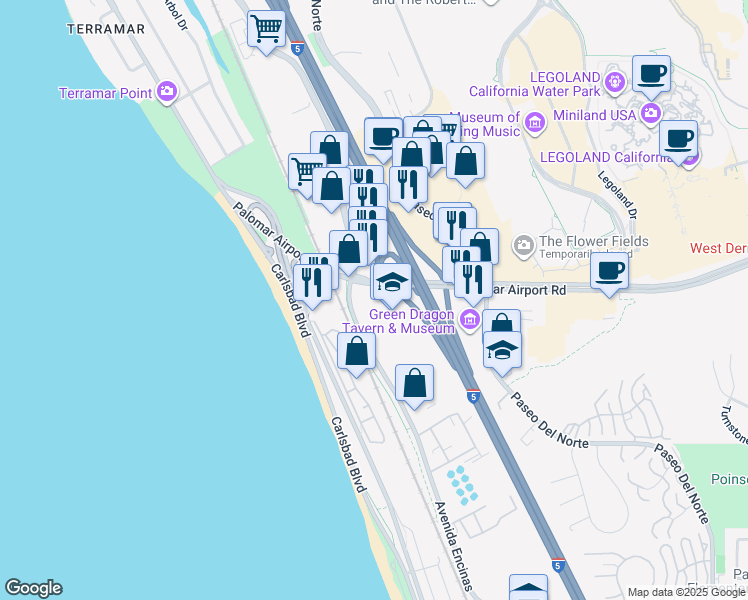
Task: Select the restaurant marker right of the freeway
Action: coord(408,185)
